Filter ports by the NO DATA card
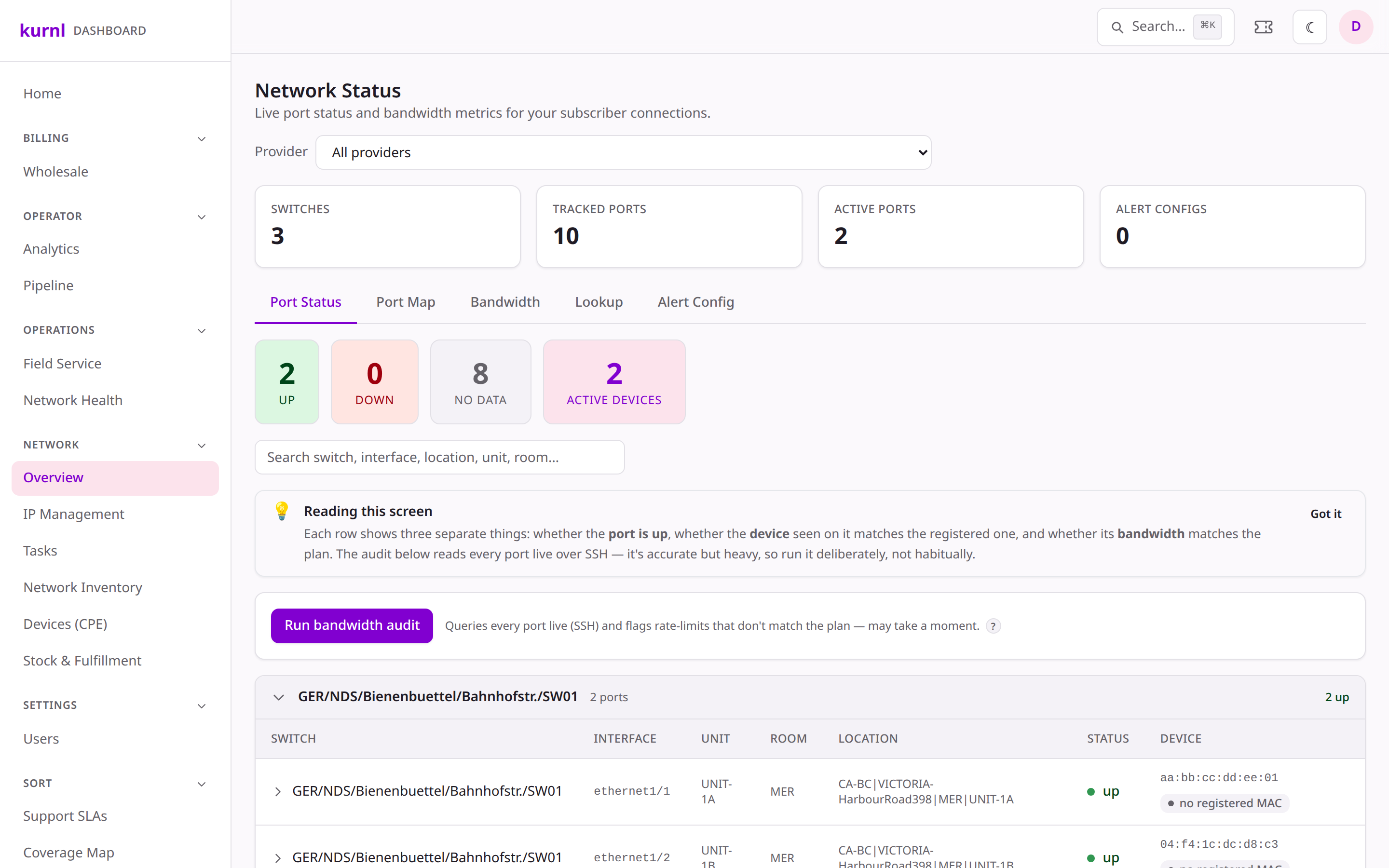1389x868 pixels. click(480, 382)
